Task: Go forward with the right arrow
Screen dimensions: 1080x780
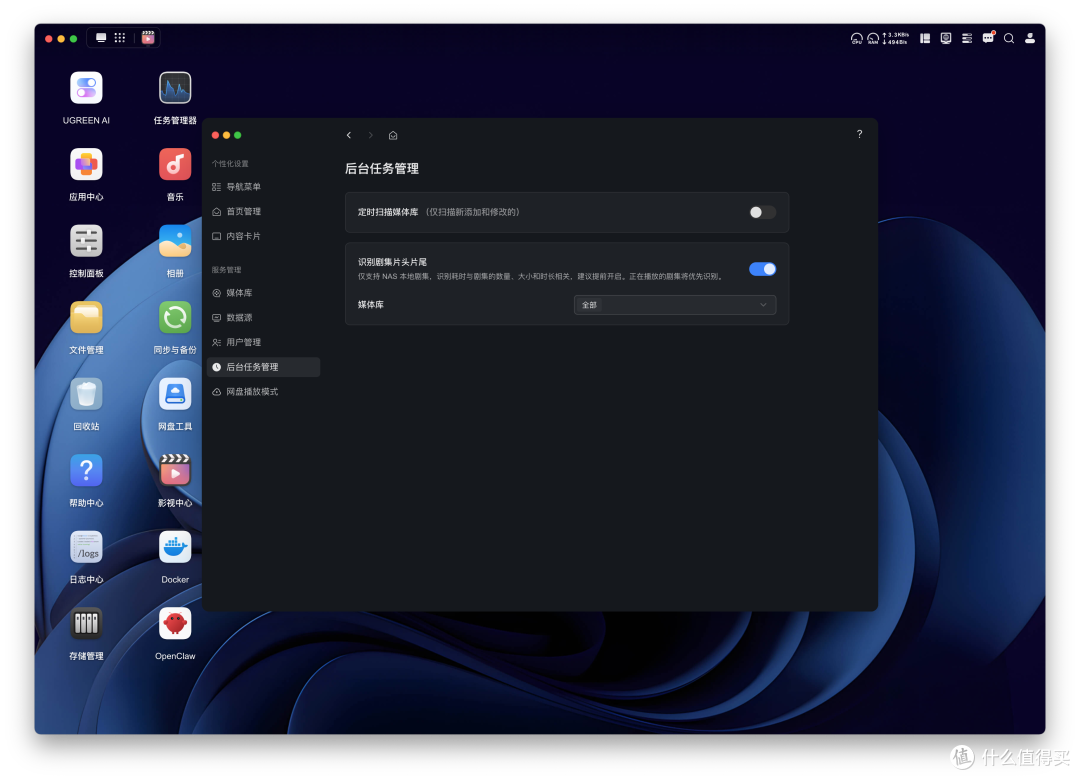Action: pyautogui.click(x=371, y=135)
